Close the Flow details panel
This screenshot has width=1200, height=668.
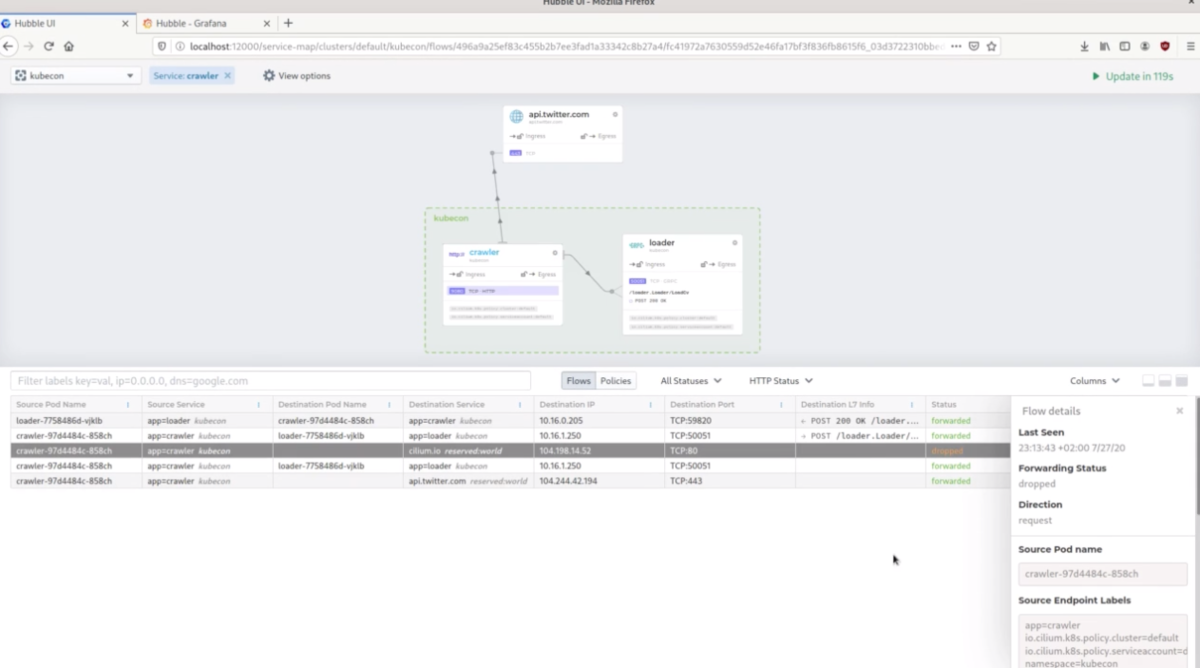[x=1179, y=411]
